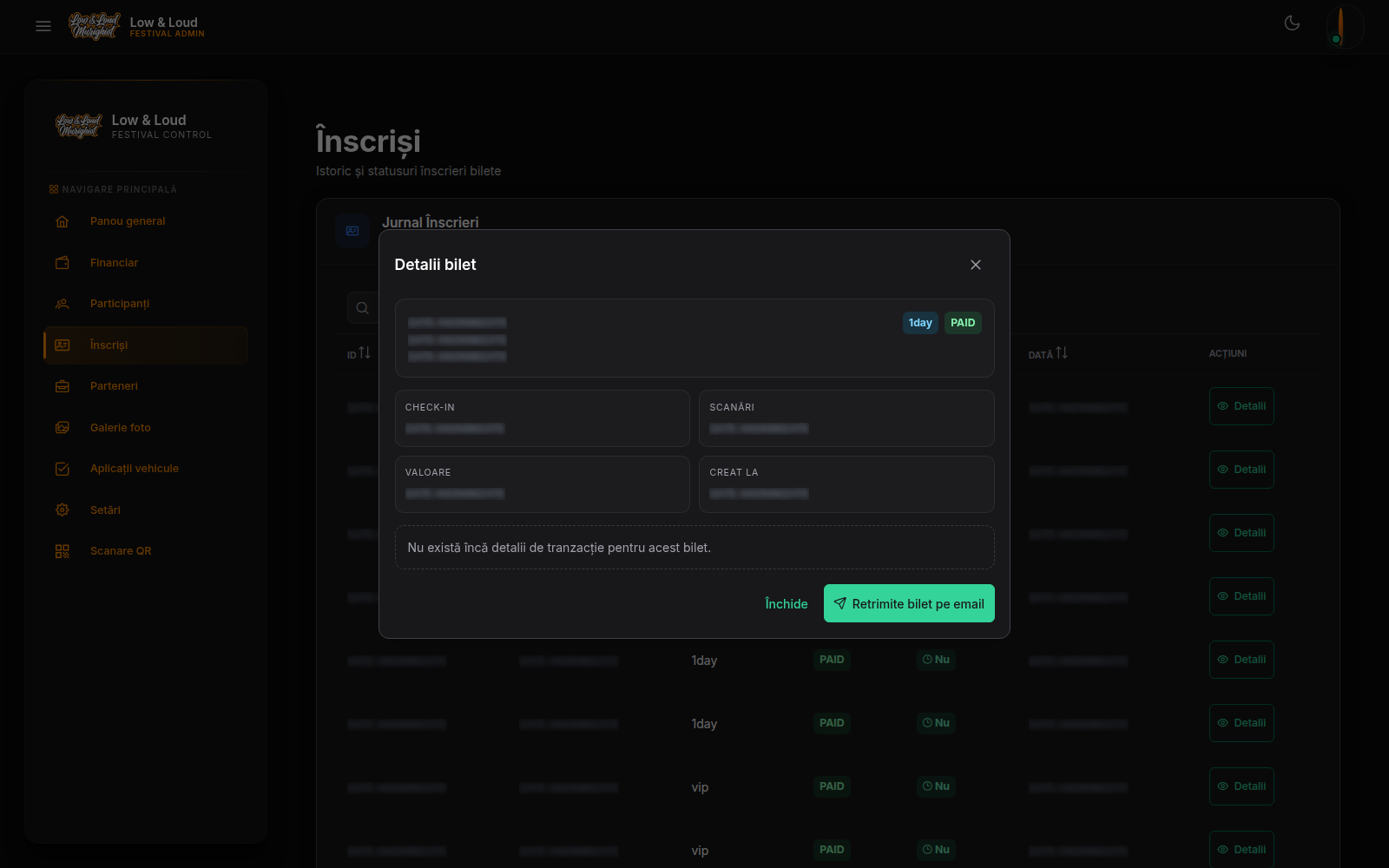Select the Parteneri briefcase icon
The image size is (1389, 868).
[x=63, y=386]
